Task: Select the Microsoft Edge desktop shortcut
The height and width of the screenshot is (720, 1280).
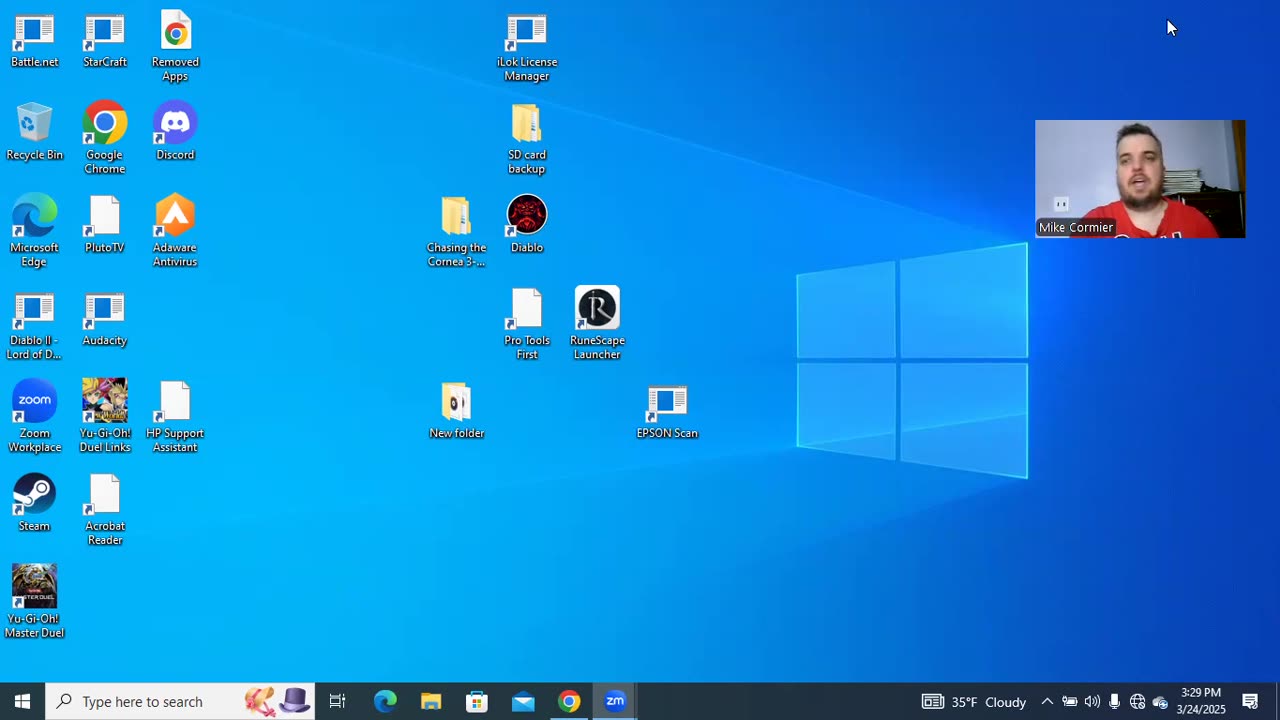Action: click(34, 232)
